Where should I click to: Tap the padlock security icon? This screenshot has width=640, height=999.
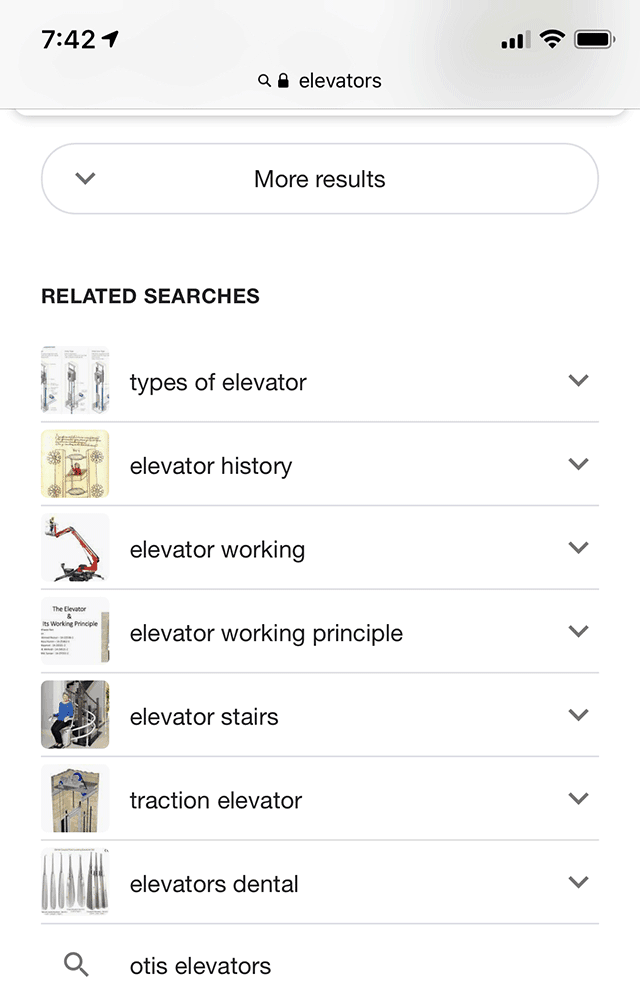pos(283,81)
